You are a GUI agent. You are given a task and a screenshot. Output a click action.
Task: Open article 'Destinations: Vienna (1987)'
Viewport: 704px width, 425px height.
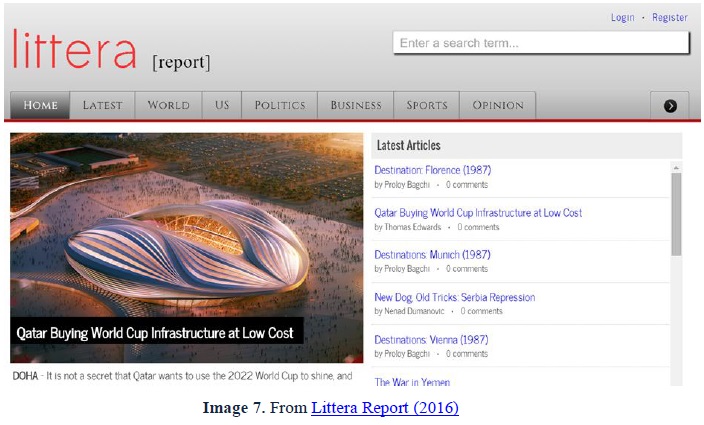tap(431, 340)
